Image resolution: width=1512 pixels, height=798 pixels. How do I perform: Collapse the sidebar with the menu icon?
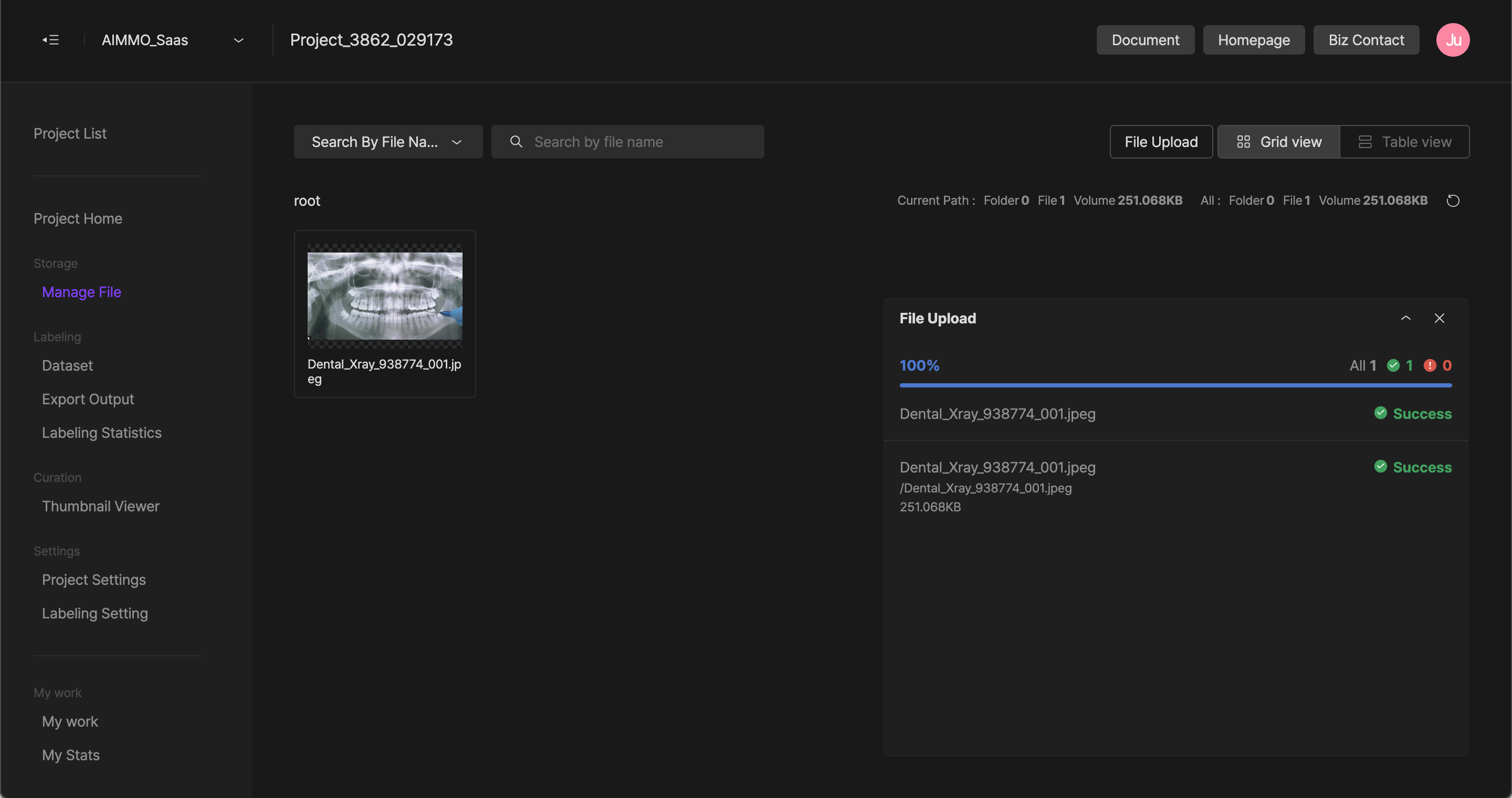[50, 40]
